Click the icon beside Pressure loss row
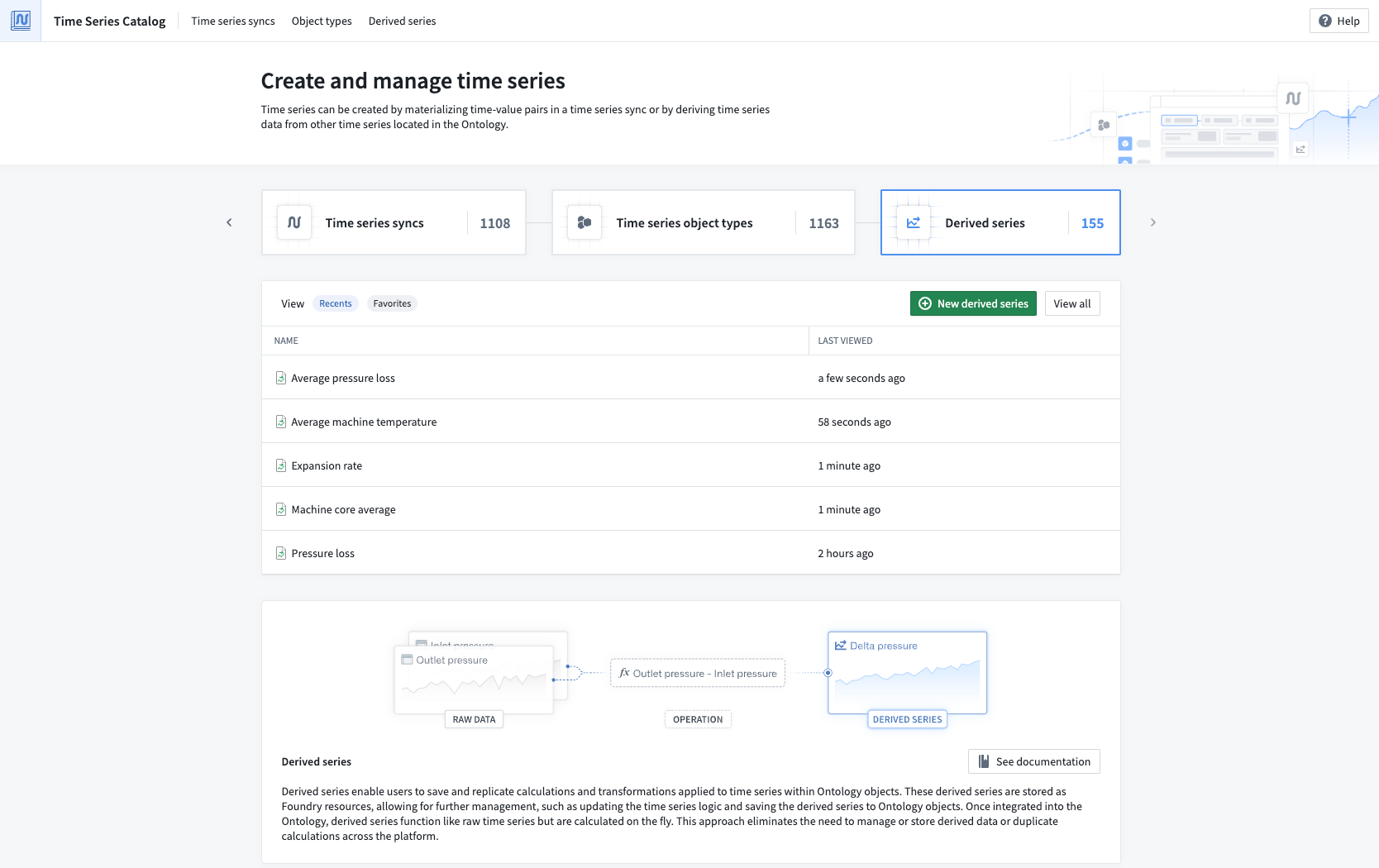Viewport: 1379px width, 868px height. [x=281, y=553]
